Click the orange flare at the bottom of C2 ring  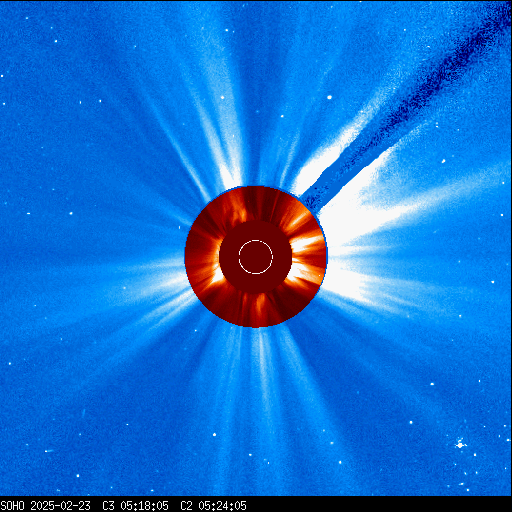point(259,307)
